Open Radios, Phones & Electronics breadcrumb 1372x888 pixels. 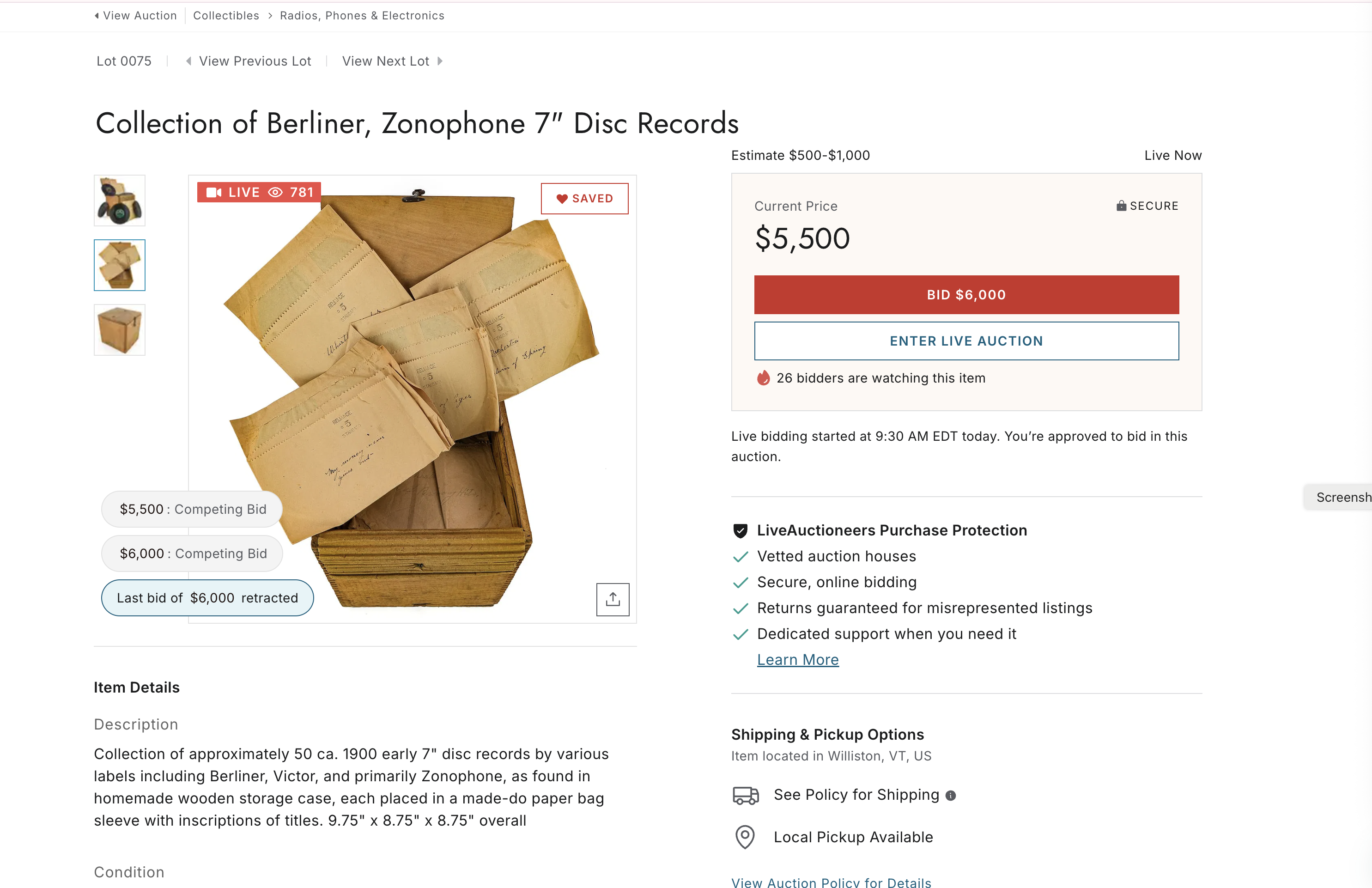point(362,16)
